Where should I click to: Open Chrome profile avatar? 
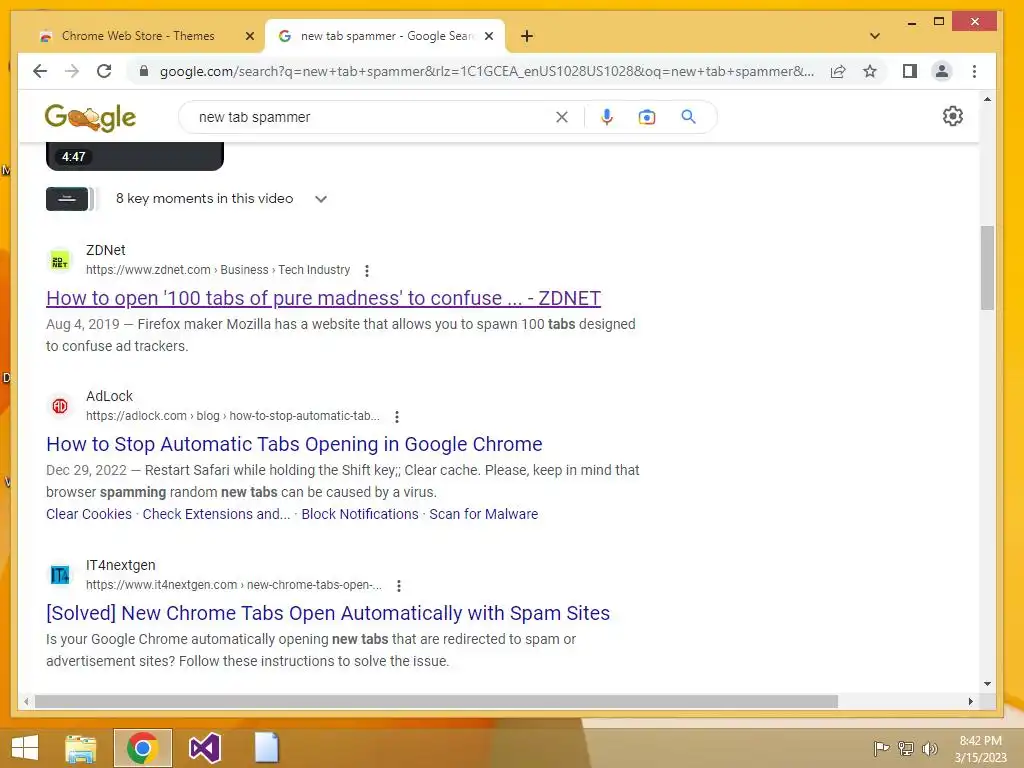[942, 71]
